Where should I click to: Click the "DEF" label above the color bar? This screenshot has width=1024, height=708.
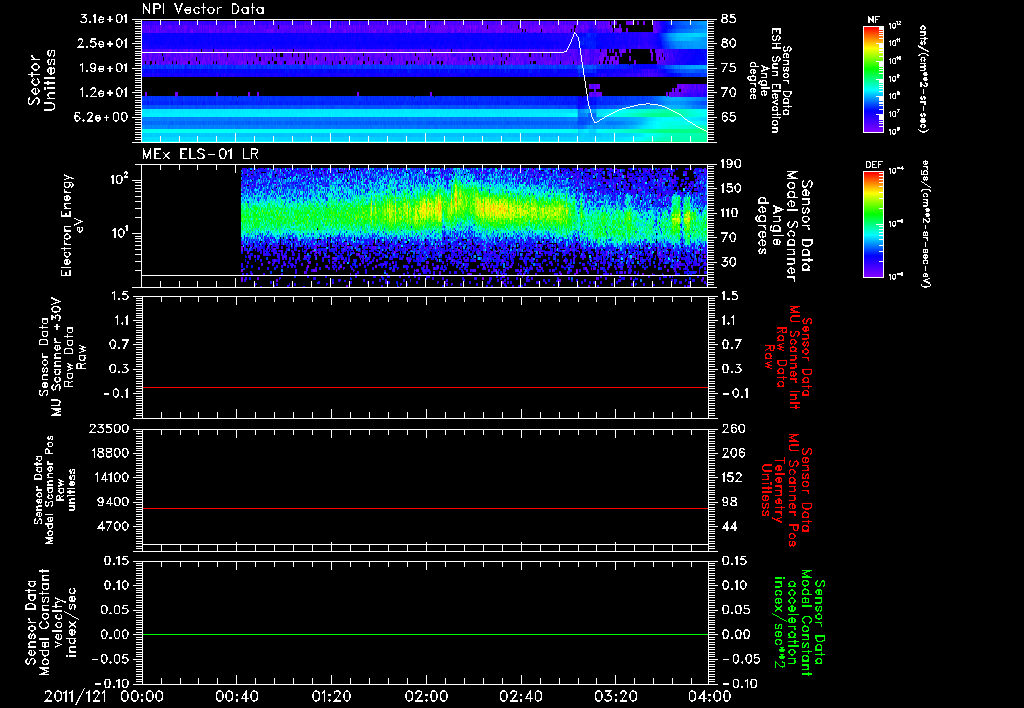[x=874, y=165]
